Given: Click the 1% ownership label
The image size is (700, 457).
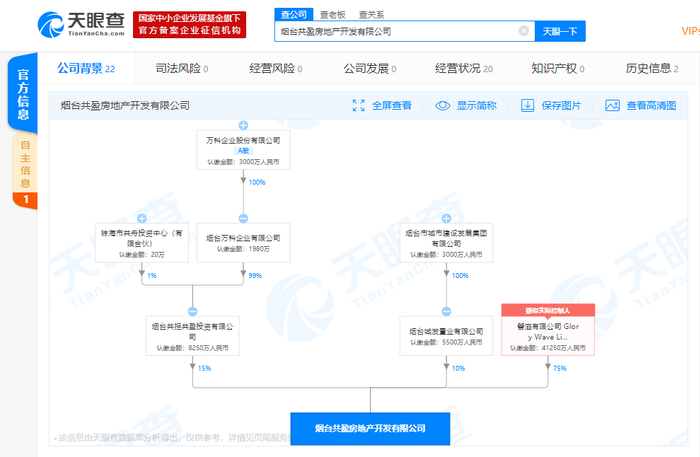Looking at the screenshot, I should (x=152, y=275).
